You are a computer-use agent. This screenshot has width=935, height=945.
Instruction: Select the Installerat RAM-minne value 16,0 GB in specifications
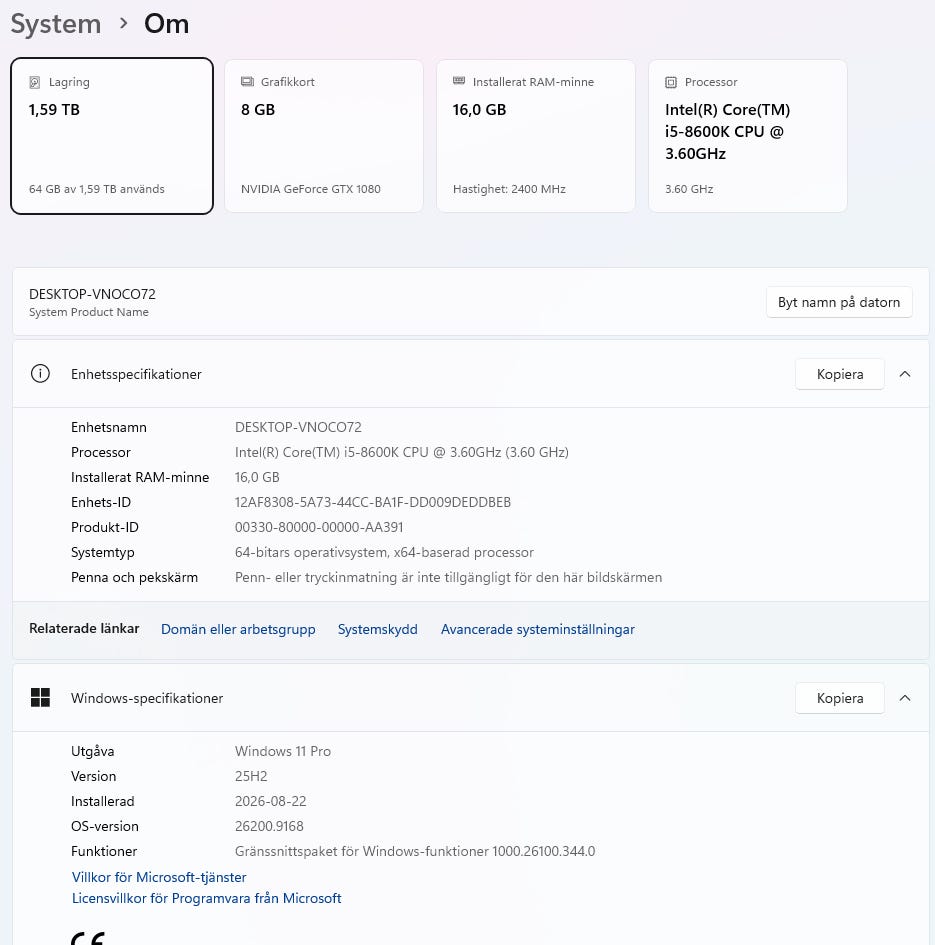257,477
